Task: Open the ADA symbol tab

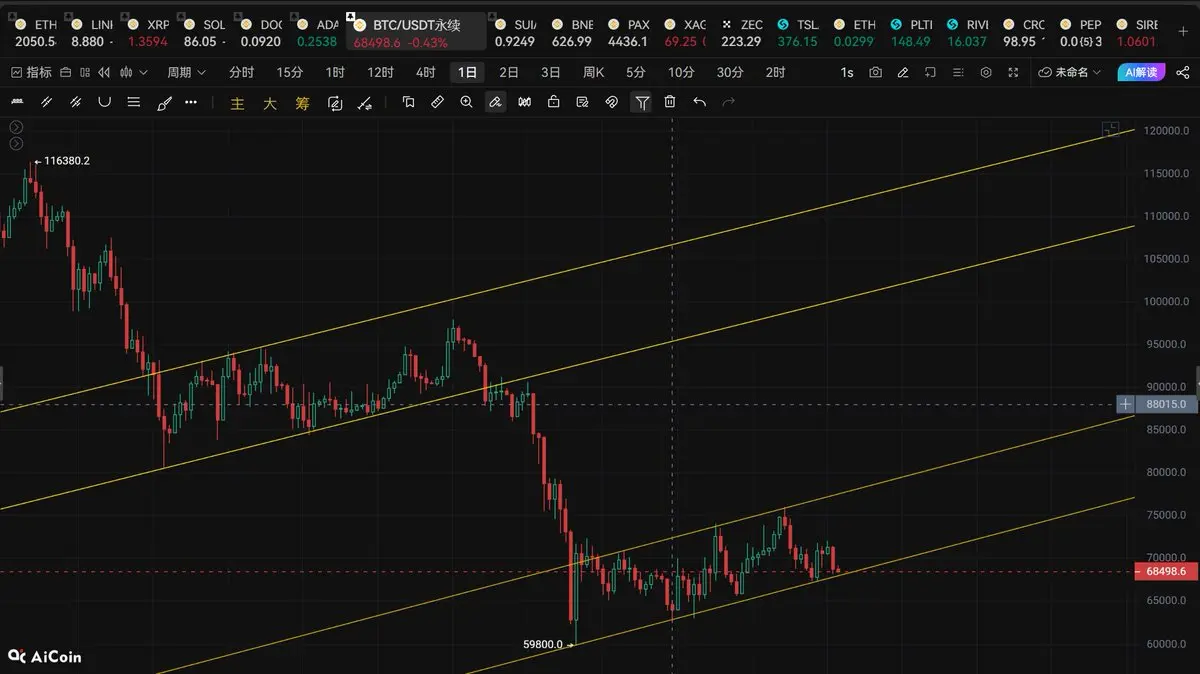Action: coord(316,33)
